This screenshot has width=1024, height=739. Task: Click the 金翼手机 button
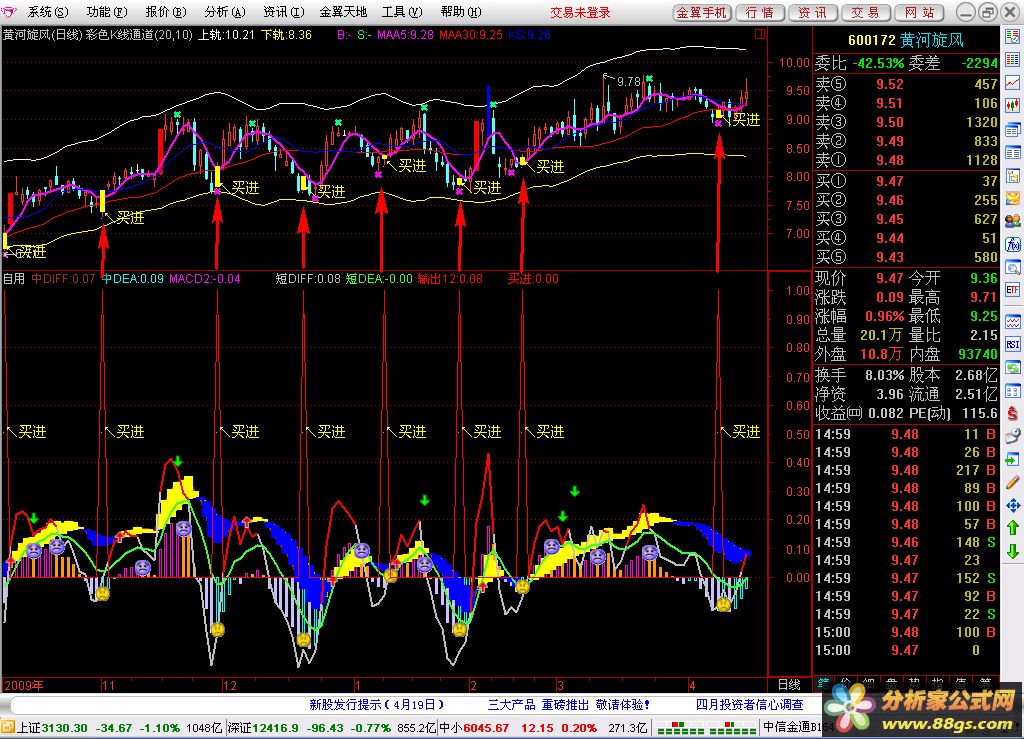pyautogui.click(x=701, y=12)
